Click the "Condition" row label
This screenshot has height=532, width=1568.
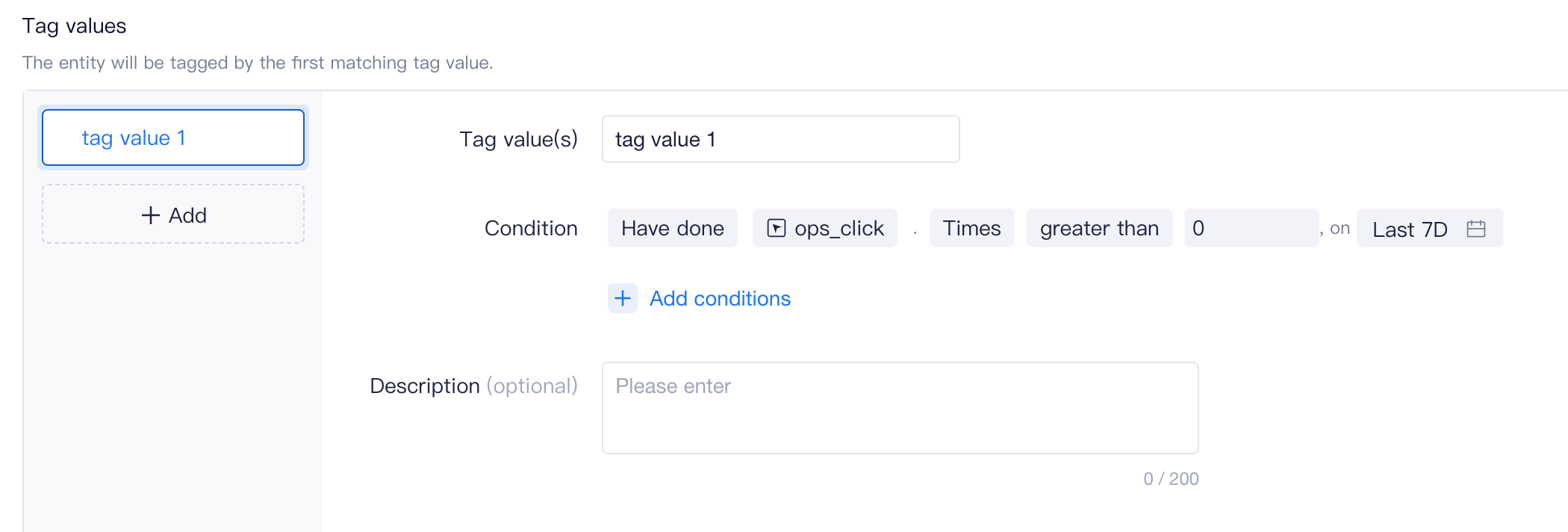(531, 228)
